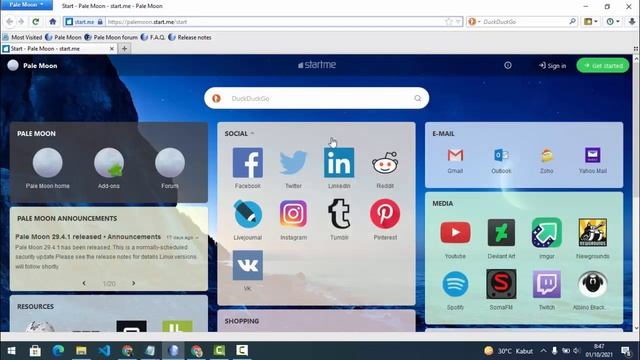The height and width of the screenshot is (360, 640).
Task: Open a new tab
Action: [124, 49]
